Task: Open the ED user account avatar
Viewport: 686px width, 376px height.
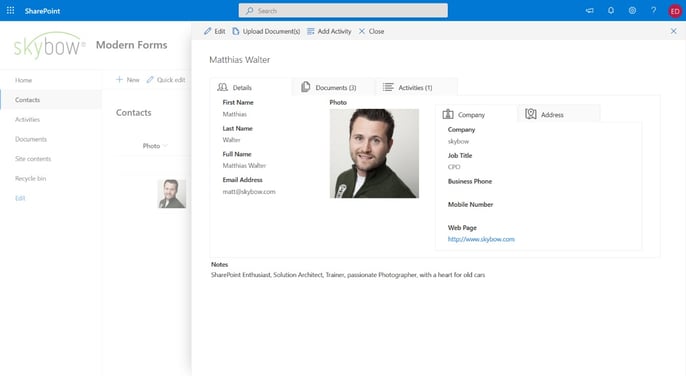Action: coord(675,11)
